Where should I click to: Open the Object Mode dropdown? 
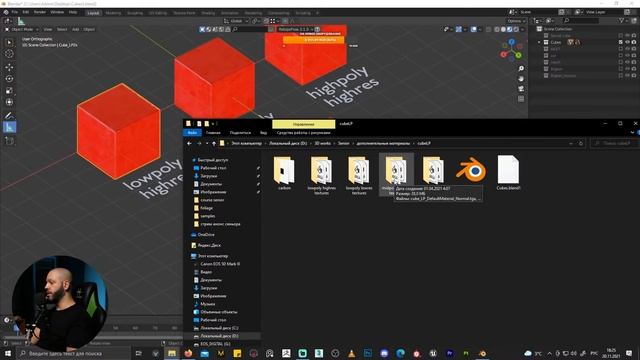coord(22,29)
